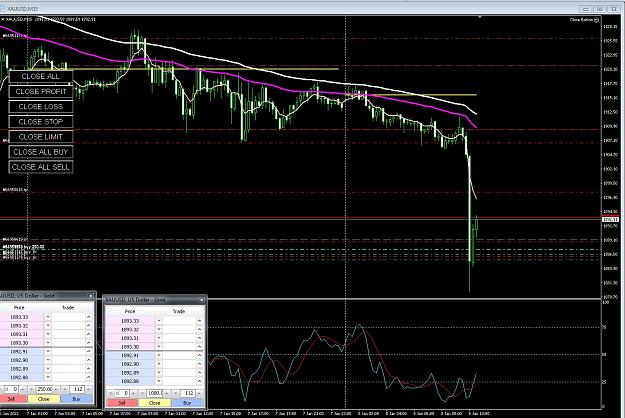
Task: Click up arrow at 1892.90 in 1000-volume panel
Action: [199, 364]
